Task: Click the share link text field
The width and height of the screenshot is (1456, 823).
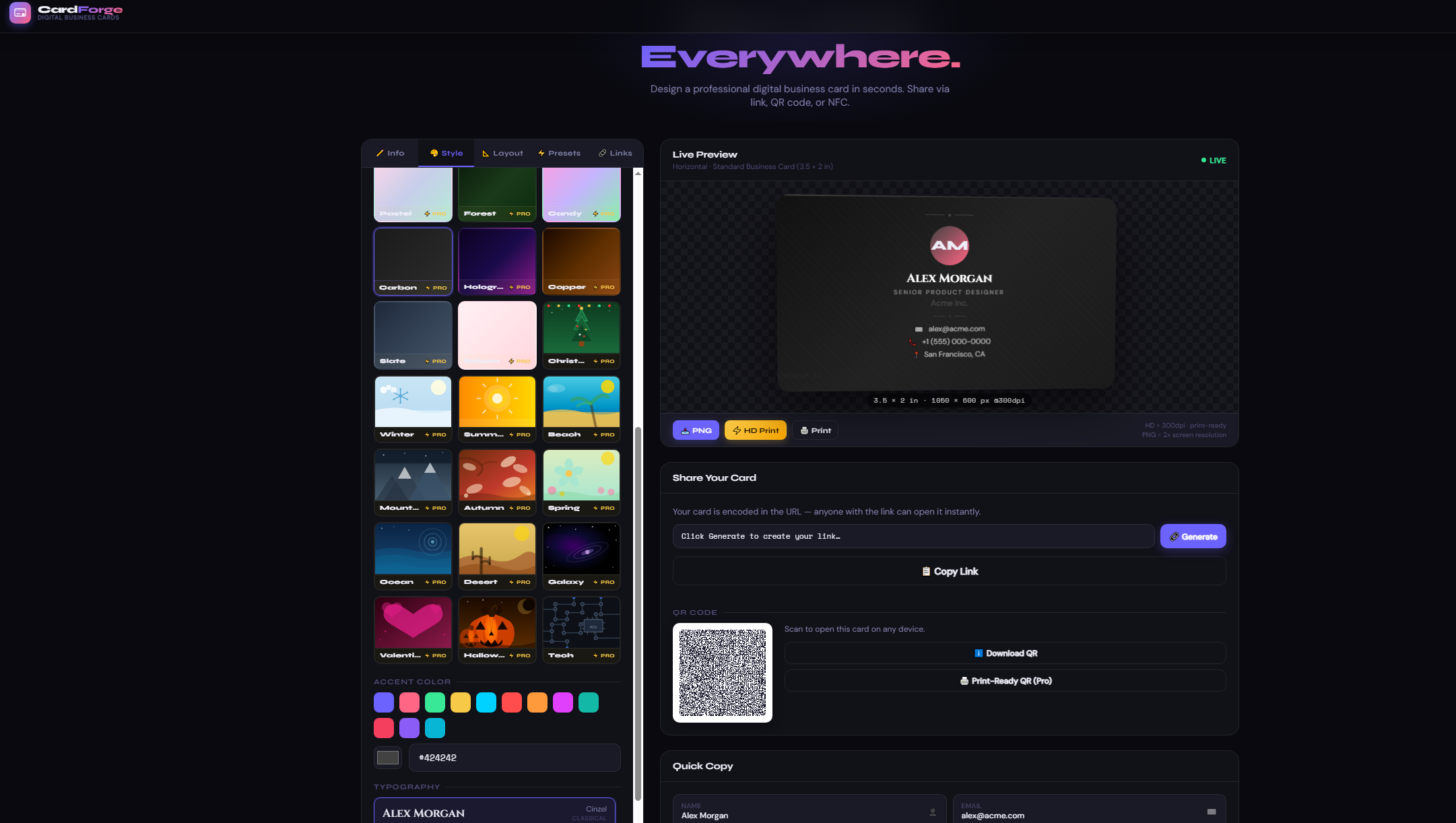Action: [x=913, y=536]
